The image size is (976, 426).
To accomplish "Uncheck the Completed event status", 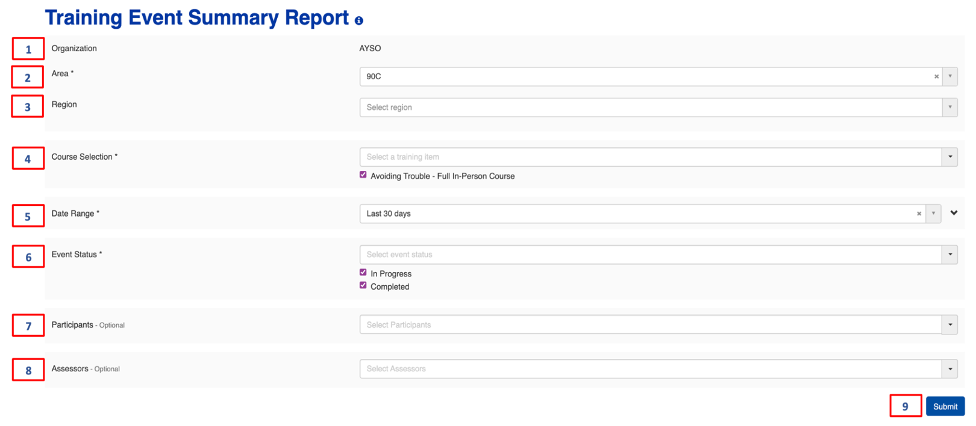I will 364,286.
